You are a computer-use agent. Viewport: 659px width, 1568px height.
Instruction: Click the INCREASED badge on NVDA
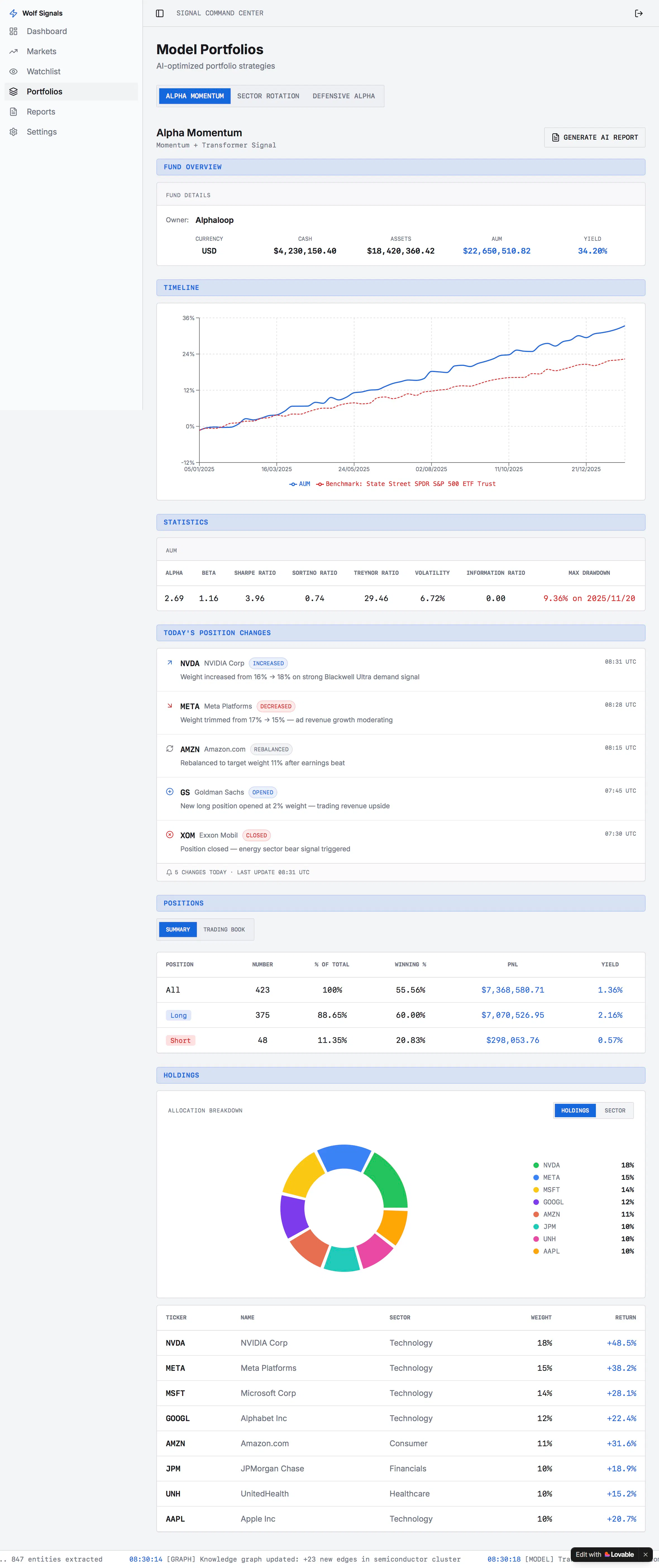click(268, 663)
